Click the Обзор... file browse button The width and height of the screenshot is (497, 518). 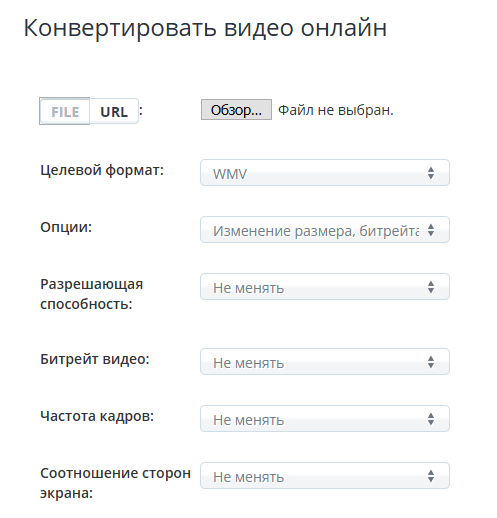click(236, 110)
